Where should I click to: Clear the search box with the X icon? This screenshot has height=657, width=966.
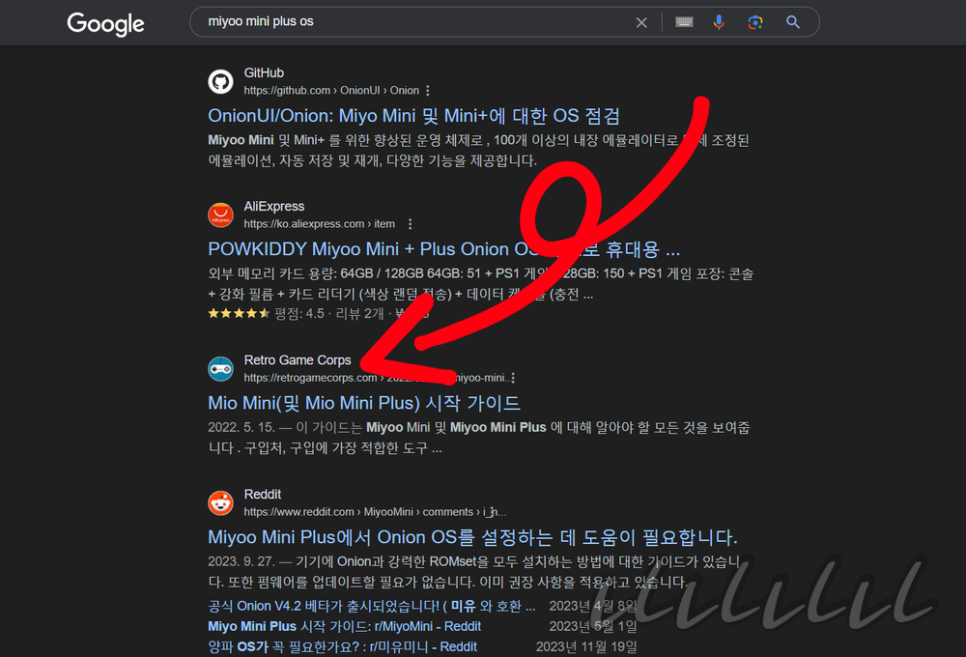[x=641, y=22]
